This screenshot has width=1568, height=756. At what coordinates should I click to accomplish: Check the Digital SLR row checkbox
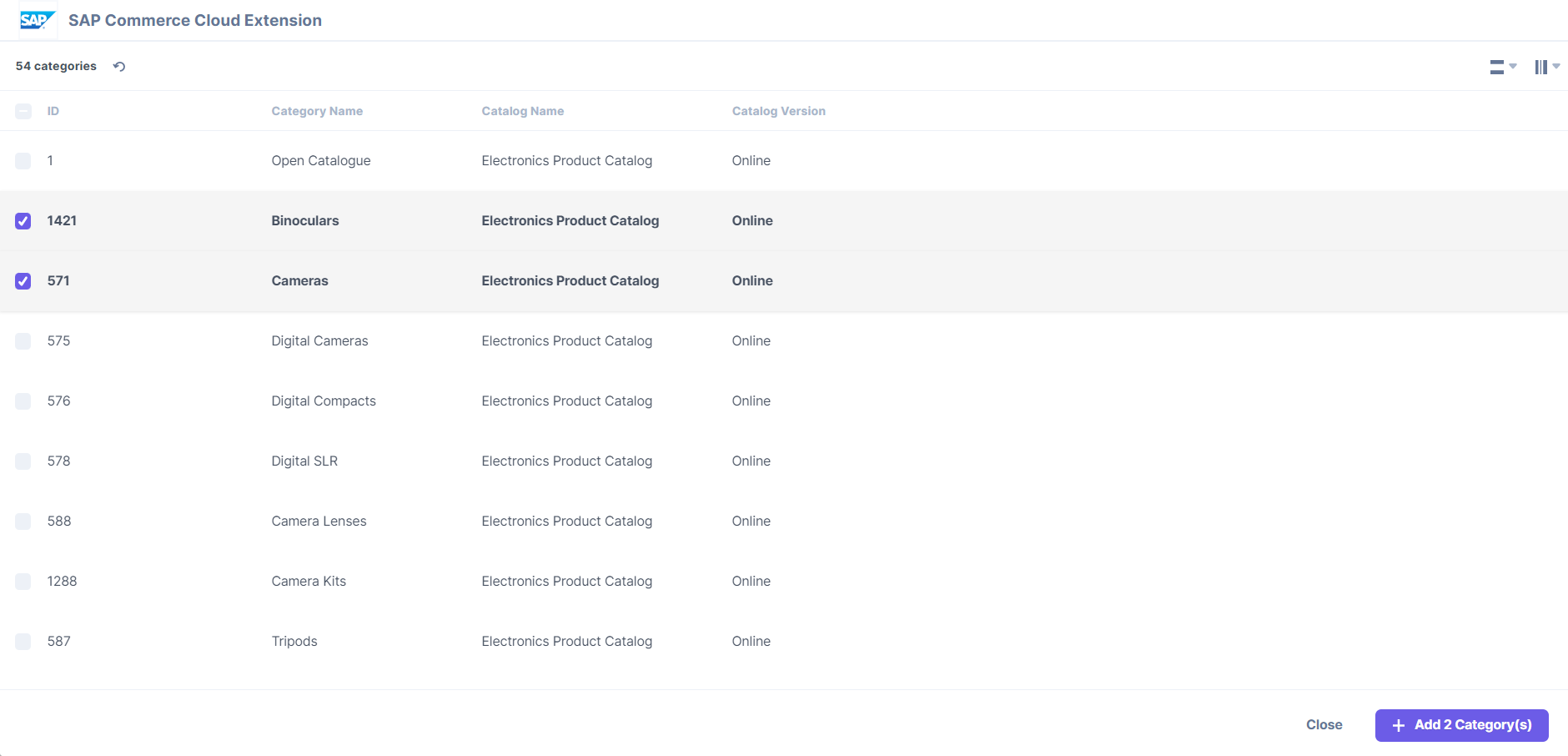(23, 461)
